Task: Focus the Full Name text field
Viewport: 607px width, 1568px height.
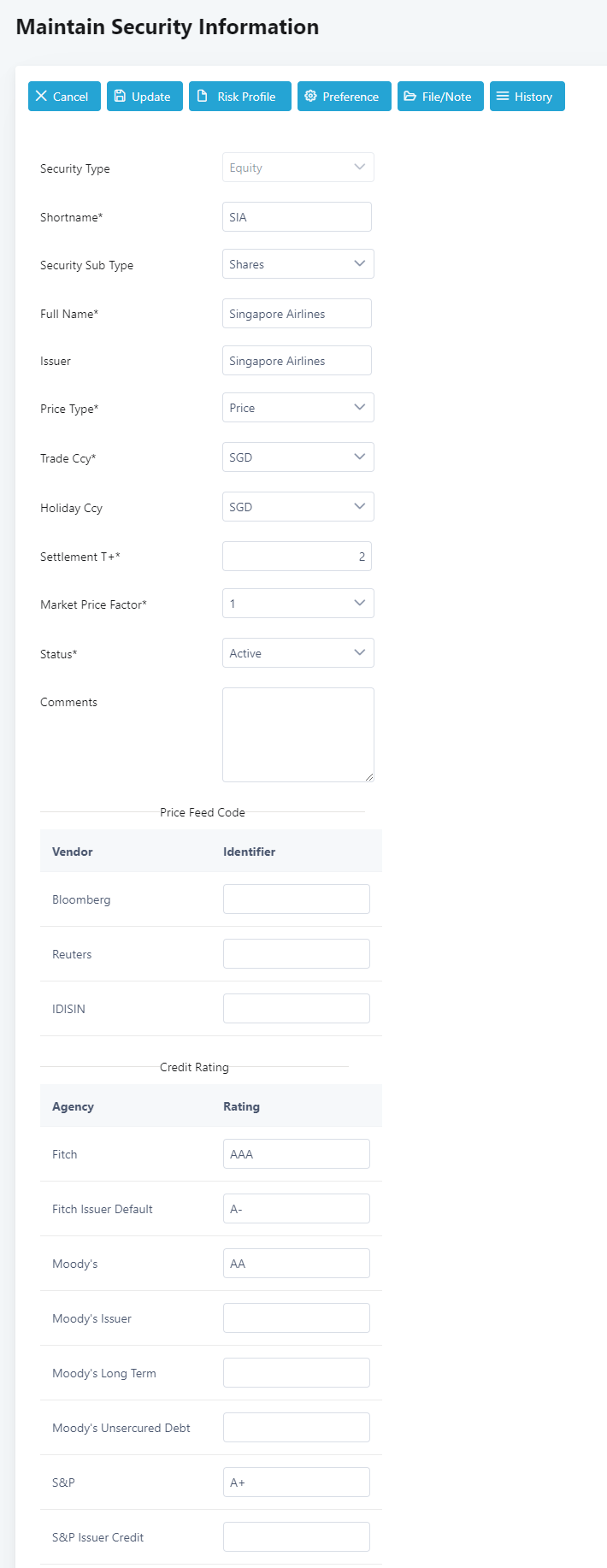Action: [297, 314]
